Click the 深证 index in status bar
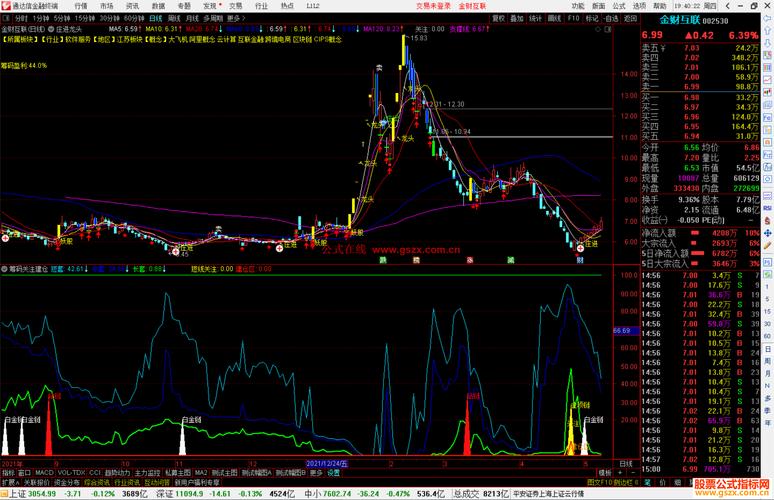Screen dimensions: 774x500 coord(165,494)
